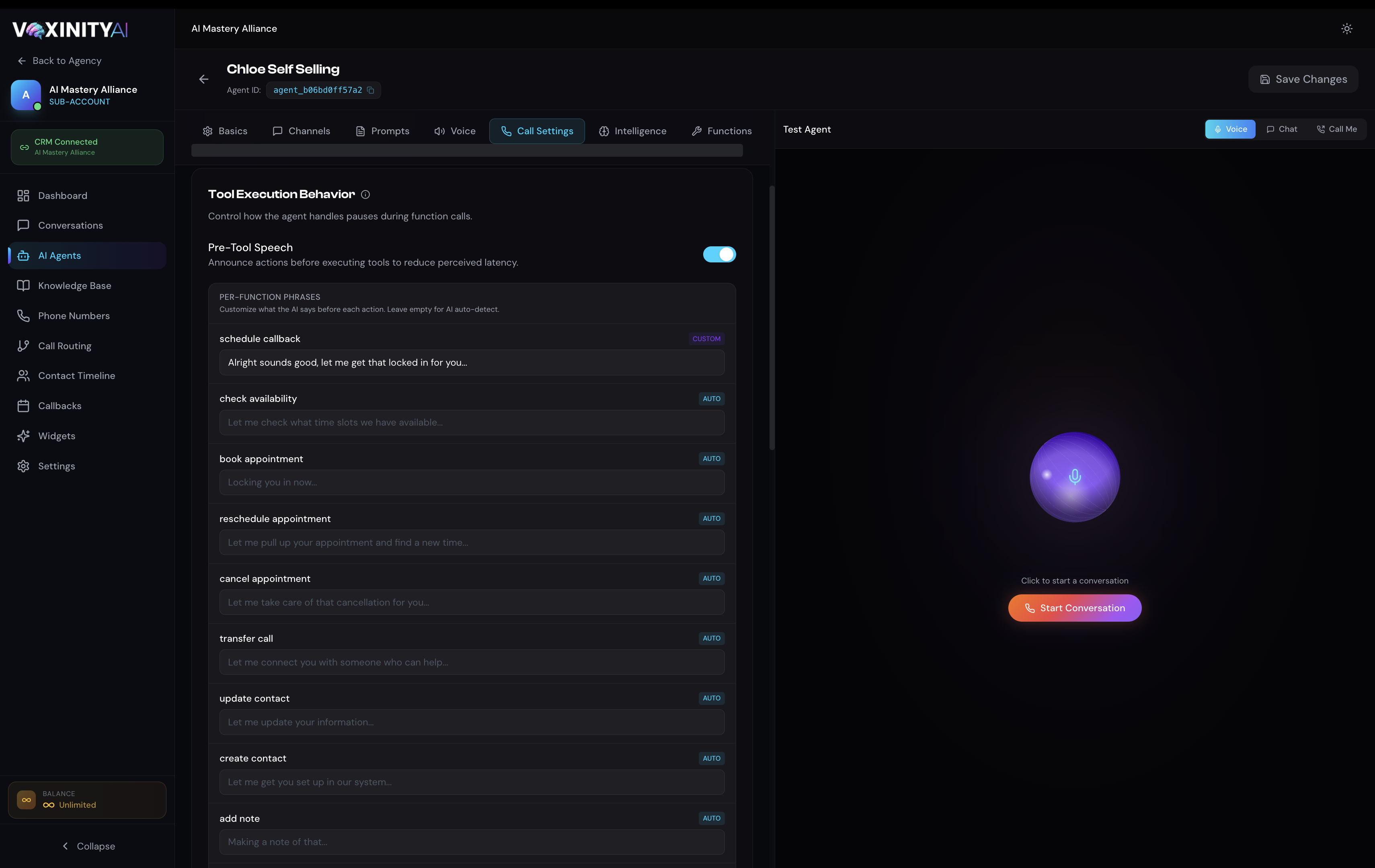Open the Tool Execution Behavior info icon
1375x868 pixels.
click(x=365, y=194)
